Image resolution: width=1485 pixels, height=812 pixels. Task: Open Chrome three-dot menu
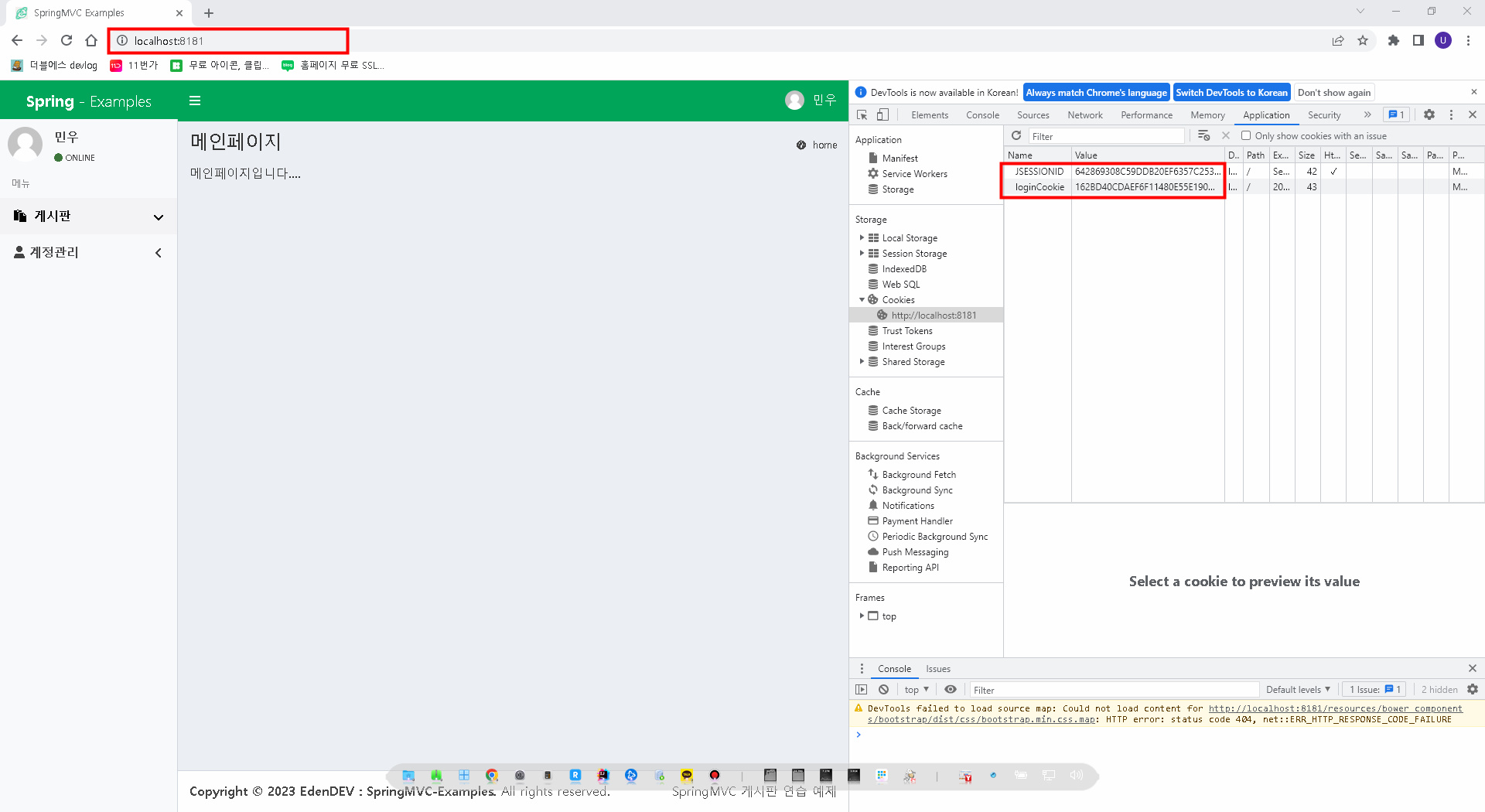click(1468, 40)
